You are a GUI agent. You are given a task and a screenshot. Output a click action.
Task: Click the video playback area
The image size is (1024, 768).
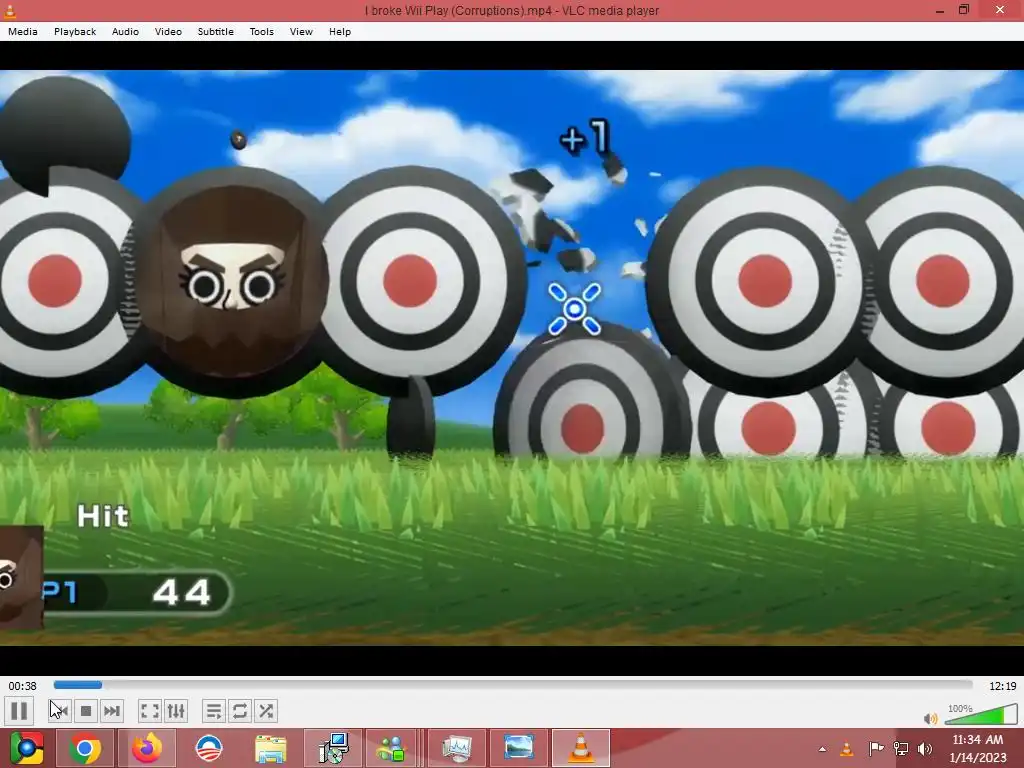pyautogui.click(x=512, y=358)
